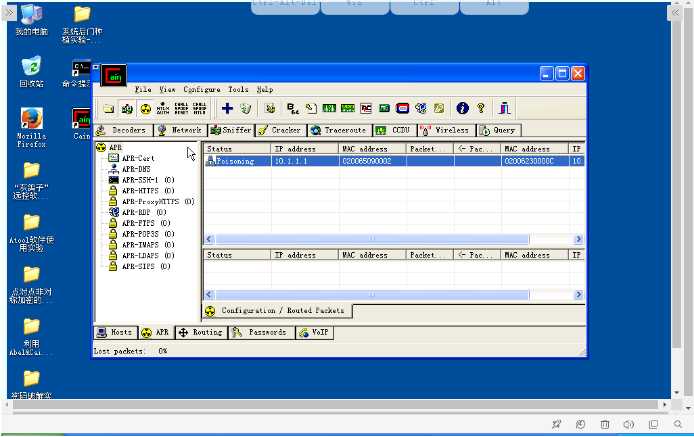Open the Tools menu
This screenshot has height=437, width=694.
click(238, 89)
